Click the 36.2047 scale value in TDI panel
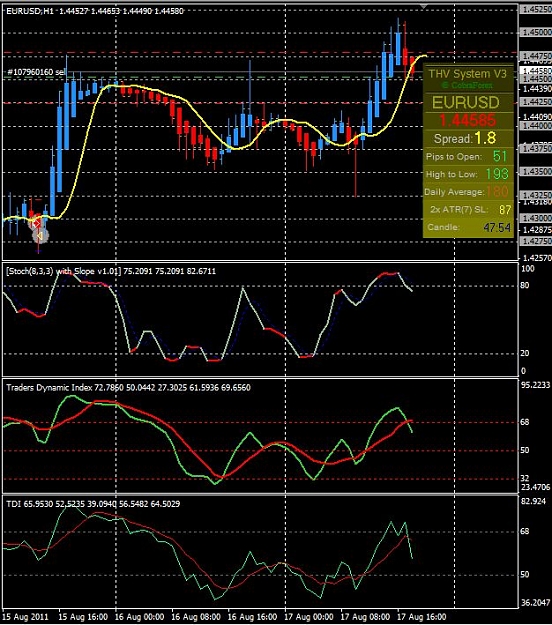552x625 pixels. [x=536, y=603]
